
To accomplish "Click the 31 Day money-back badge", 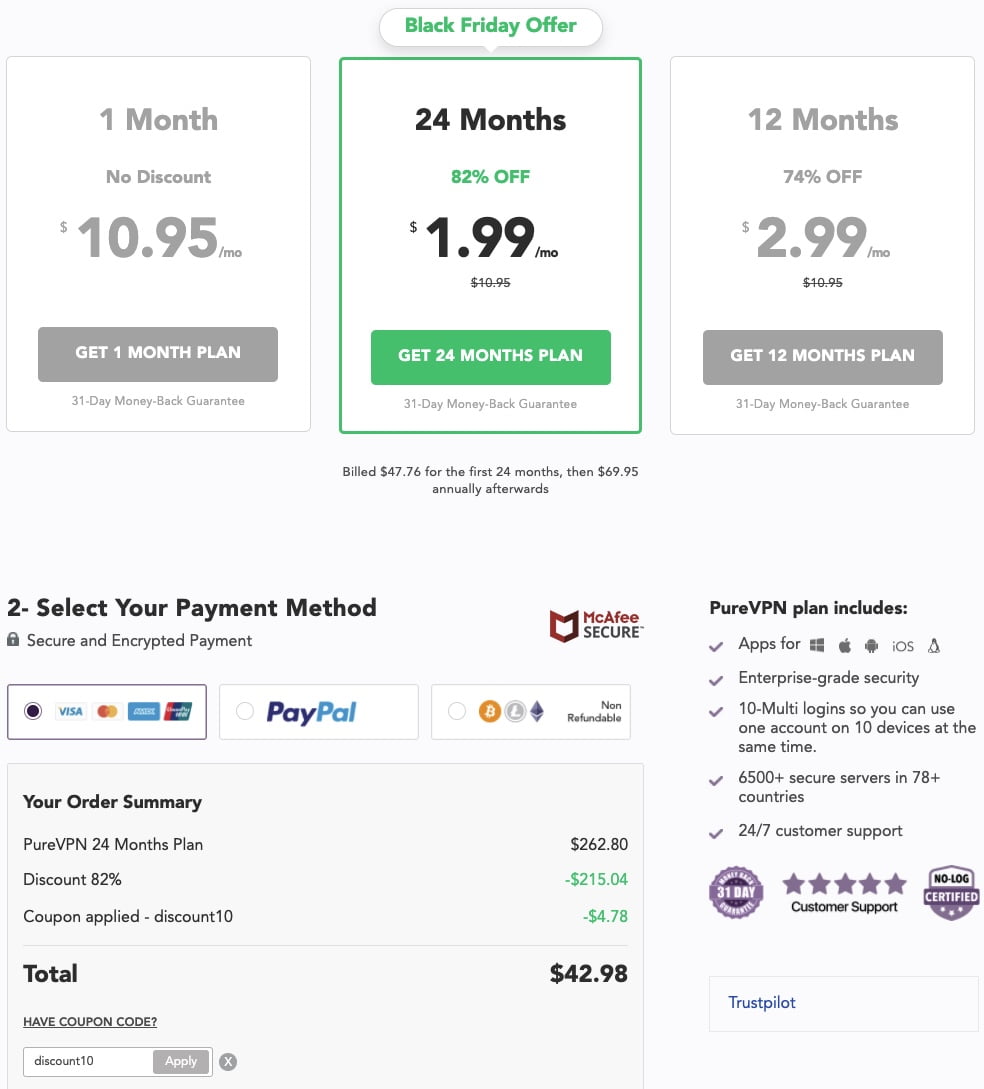I will coord(736,892).
